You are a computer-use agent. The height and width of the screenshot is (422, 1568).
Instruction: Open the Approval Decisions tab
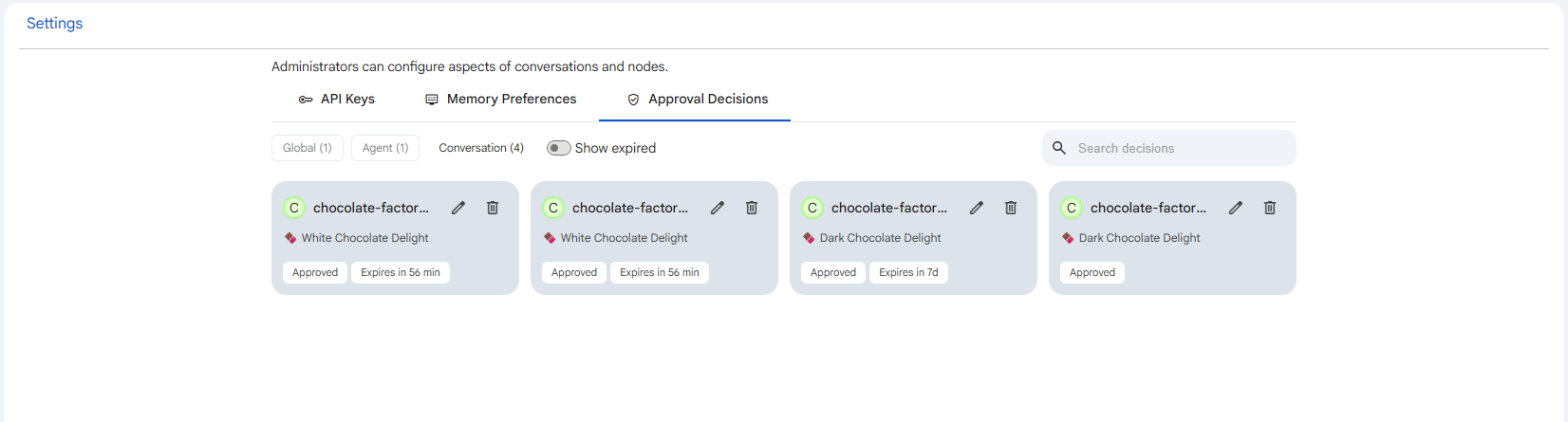(x=697, y=99)
